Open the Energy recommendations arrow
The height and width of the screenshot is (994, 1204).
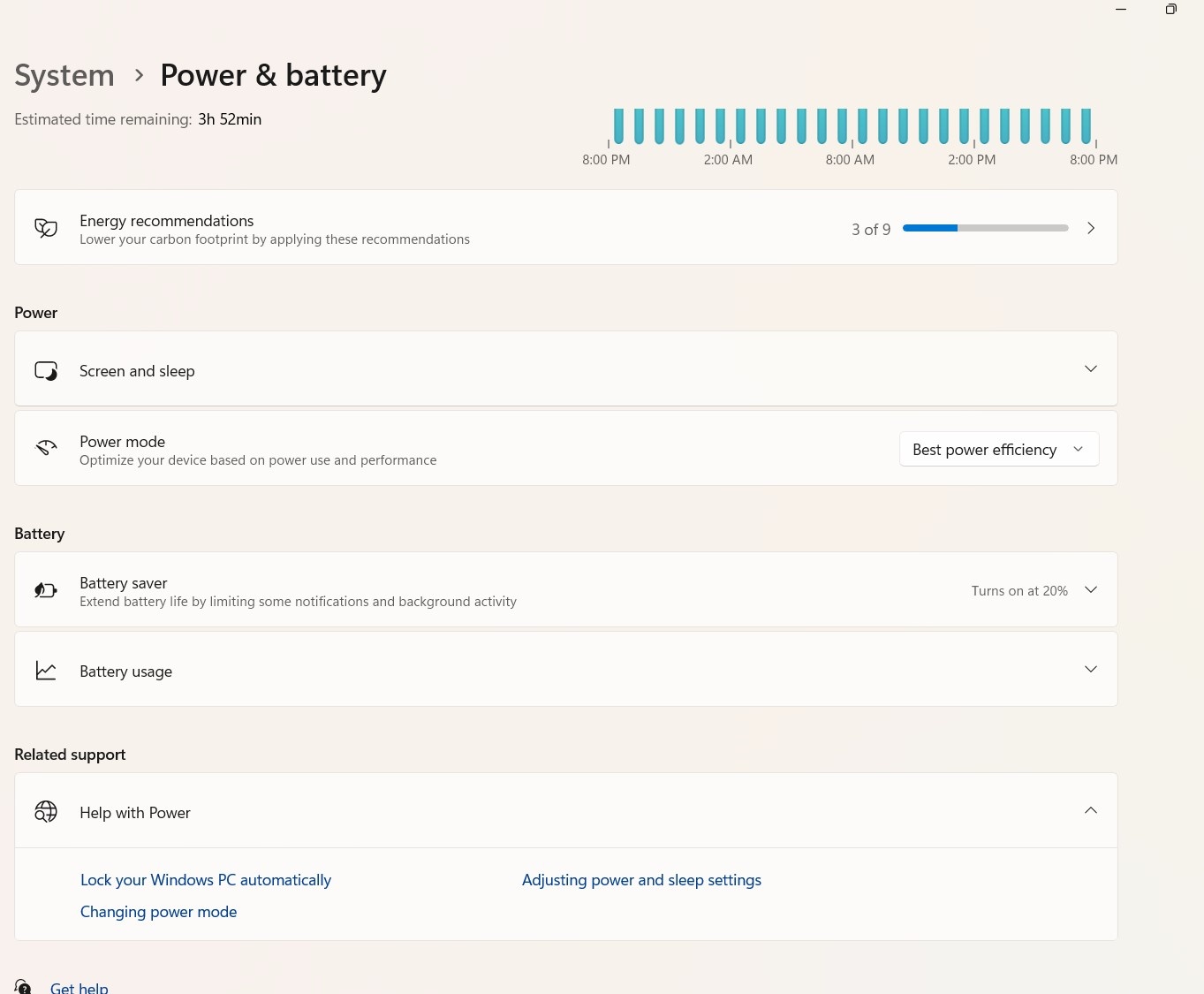pos(1090,227)
